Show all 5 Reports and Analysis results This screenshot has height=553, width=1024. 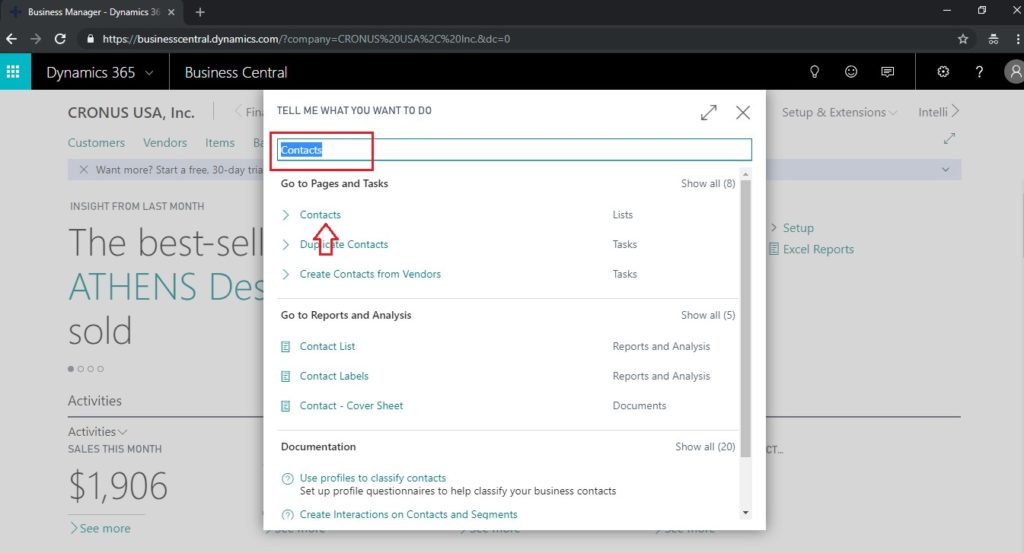(708, 315)
